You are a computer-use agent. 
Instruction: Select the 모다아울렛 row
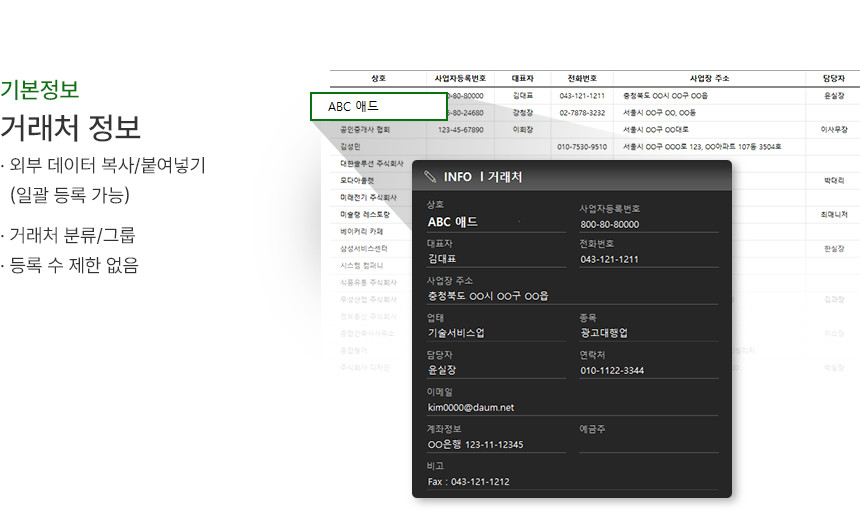click(x=357, y=180)
